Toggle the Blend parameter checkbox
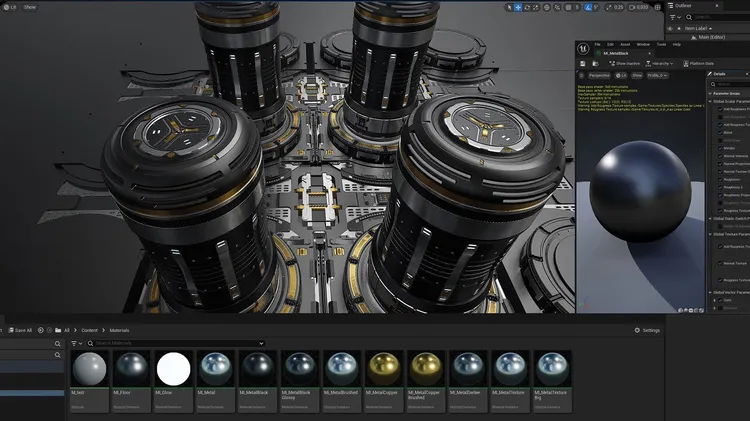This screenshot has height=421, width=750. pyautogui.click(x=720, y=133)
